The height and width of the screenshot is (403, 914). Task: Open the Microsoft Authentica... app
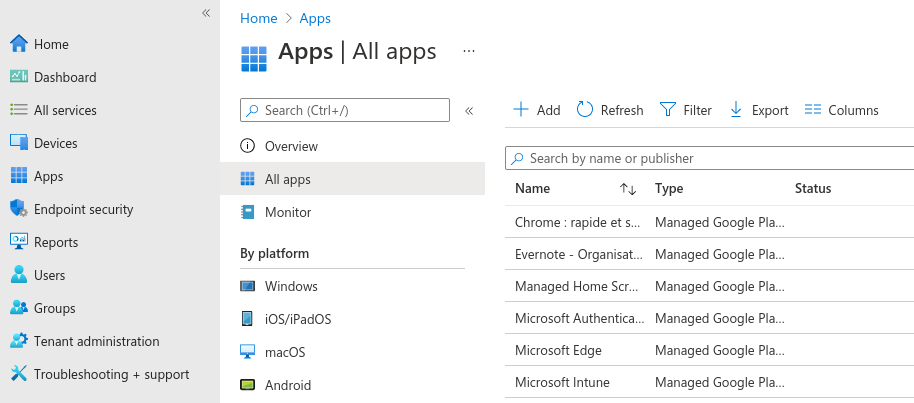point(580,318)
